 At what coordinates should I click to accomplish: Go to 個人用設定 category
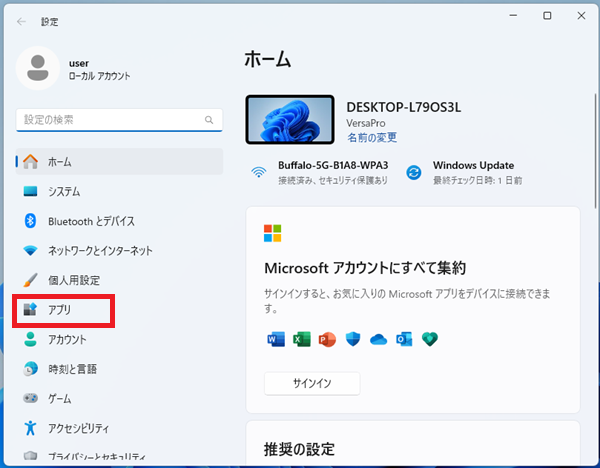point(119,280)
